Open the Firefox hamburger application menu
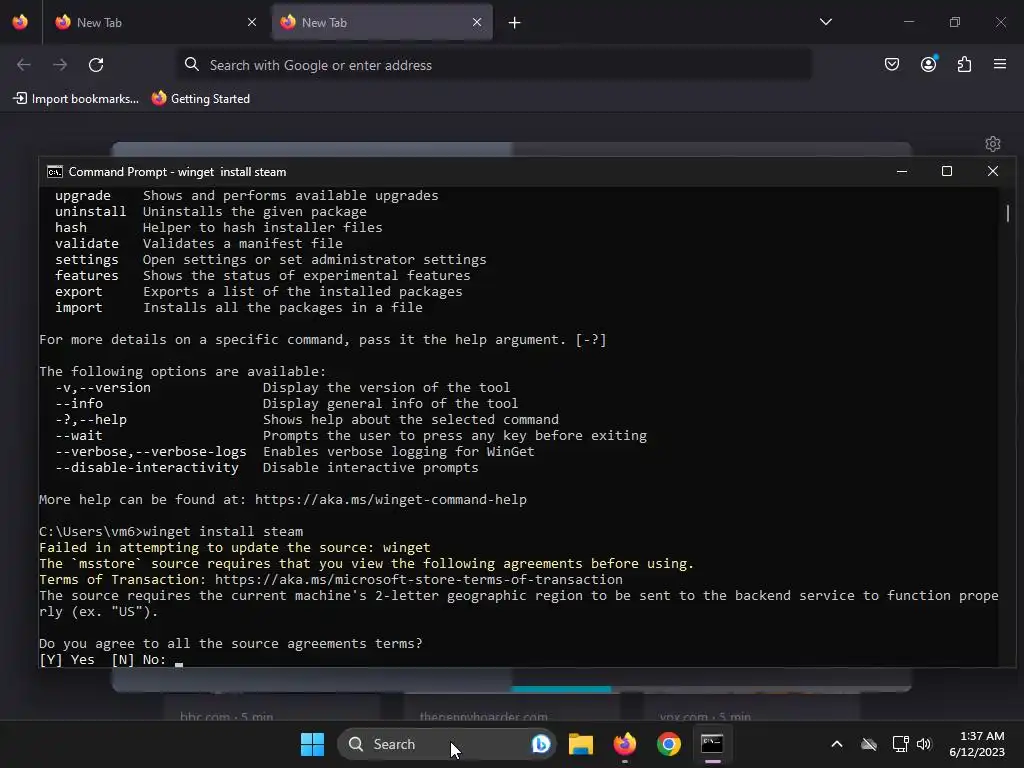The height and width of the screenshot is (768, 1024). coord(1000,64)
